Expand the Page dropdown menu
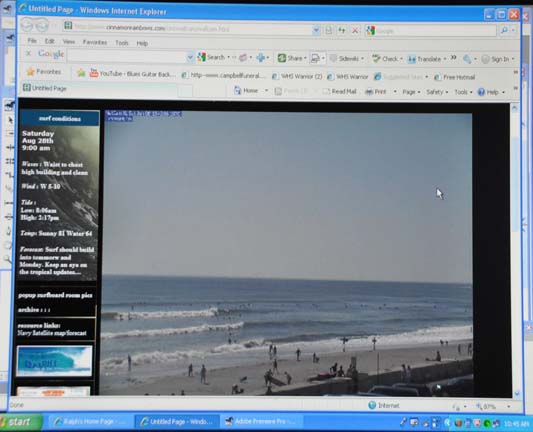Image resolution: width=533 pixels, height=432 pixels. pos(411,92)
